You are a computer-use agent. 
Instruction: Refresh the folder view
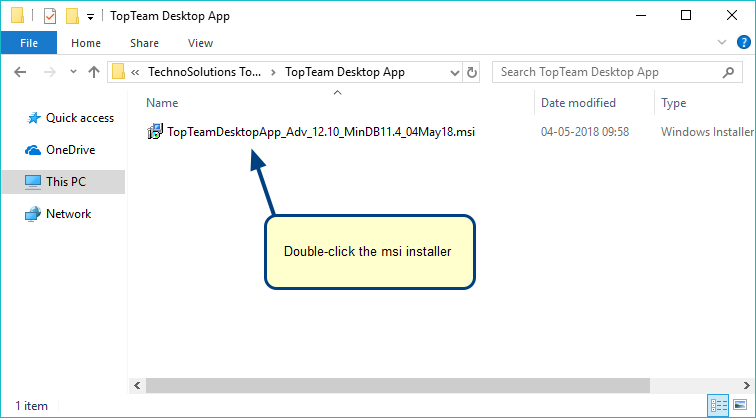(x=472, y=72)
